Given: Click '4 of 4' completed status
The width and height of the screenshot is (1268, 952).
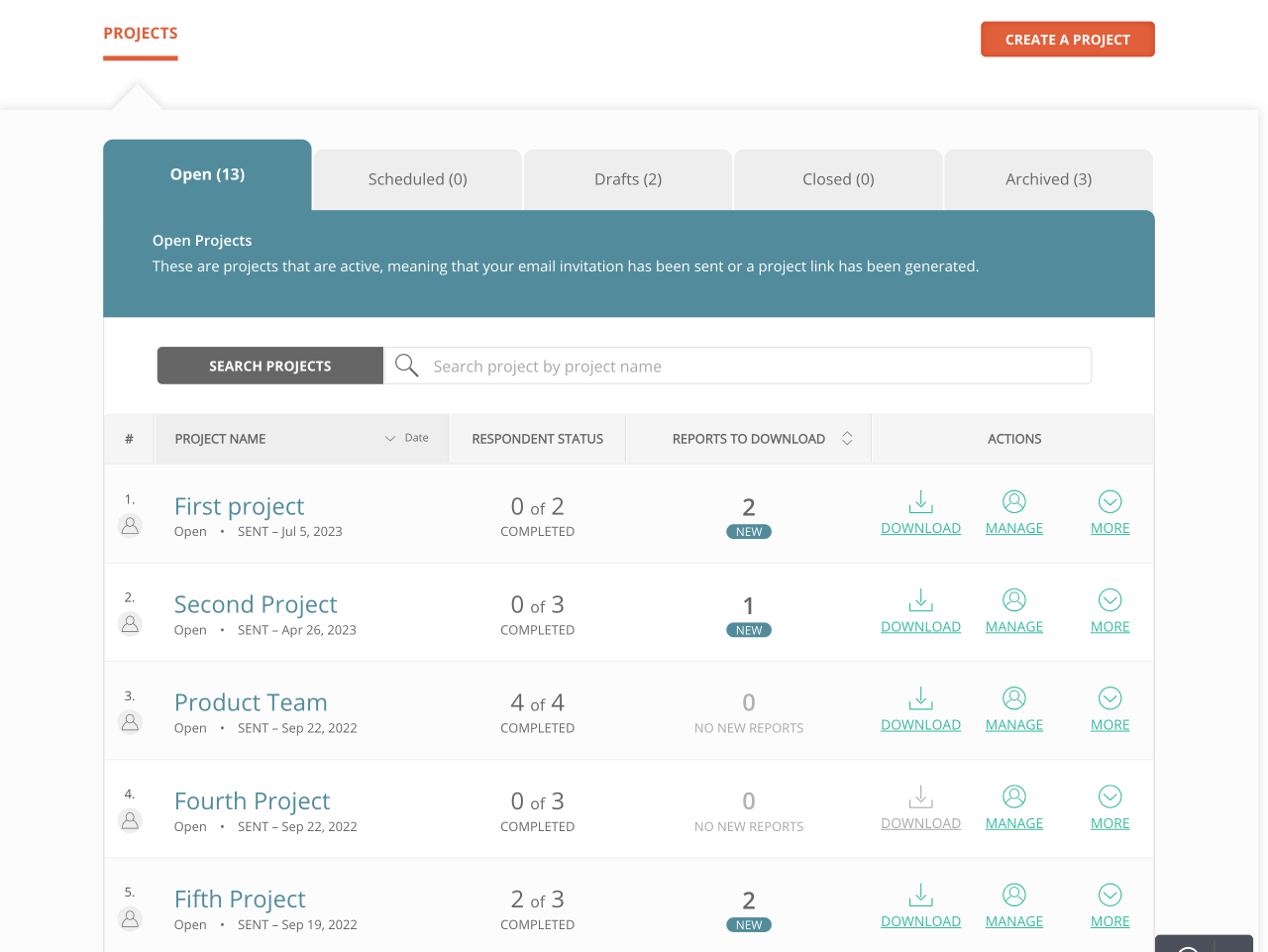Looking at the screenshot, I should coord(538,702).
